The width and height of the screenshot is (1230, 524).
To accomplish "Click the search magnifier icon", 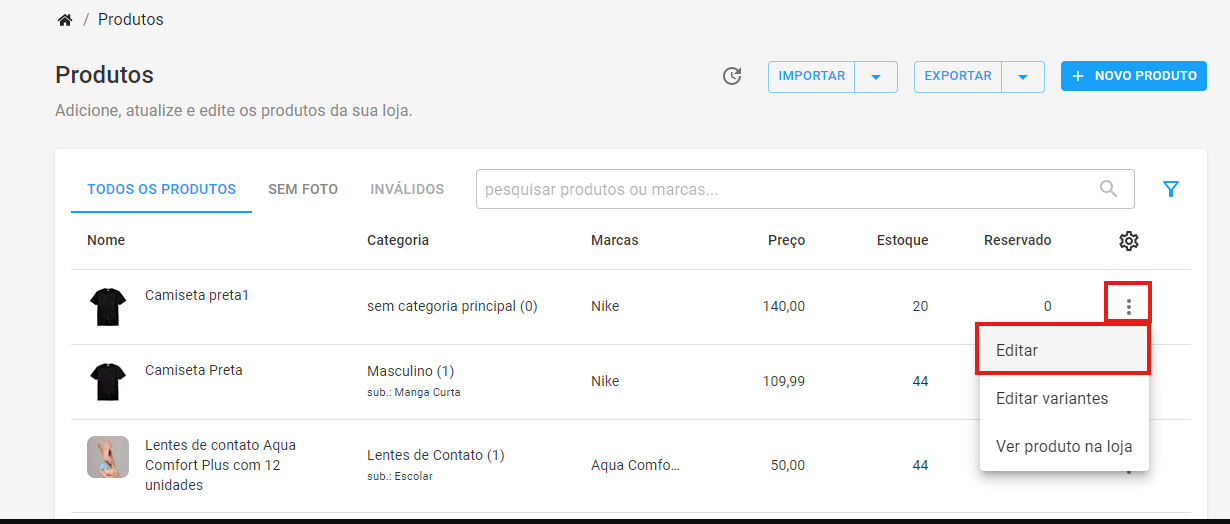I will pos(1108,188).
